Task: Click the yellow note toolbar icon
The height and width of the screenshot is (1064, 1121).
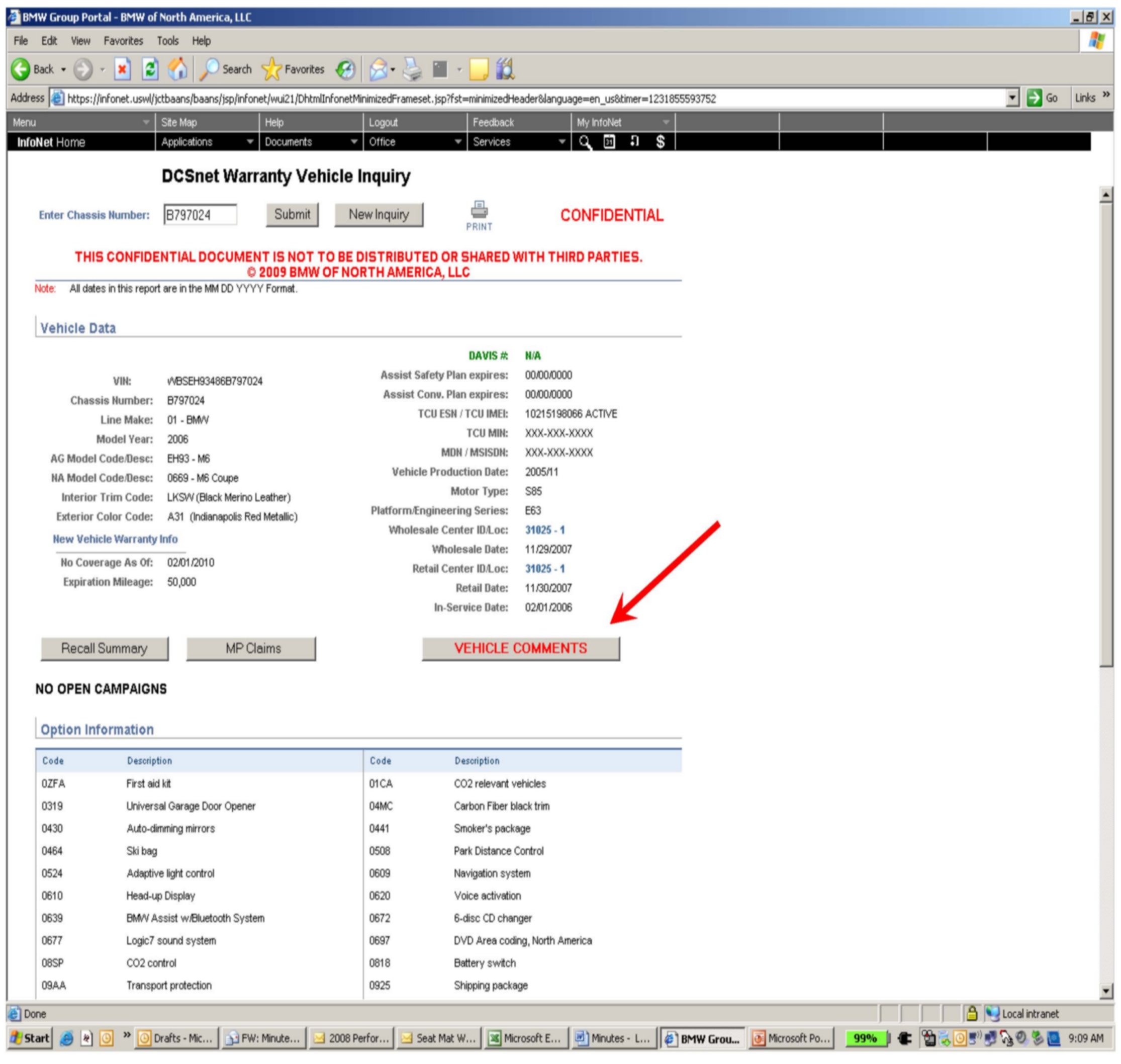Action: (x=479, y=70)
